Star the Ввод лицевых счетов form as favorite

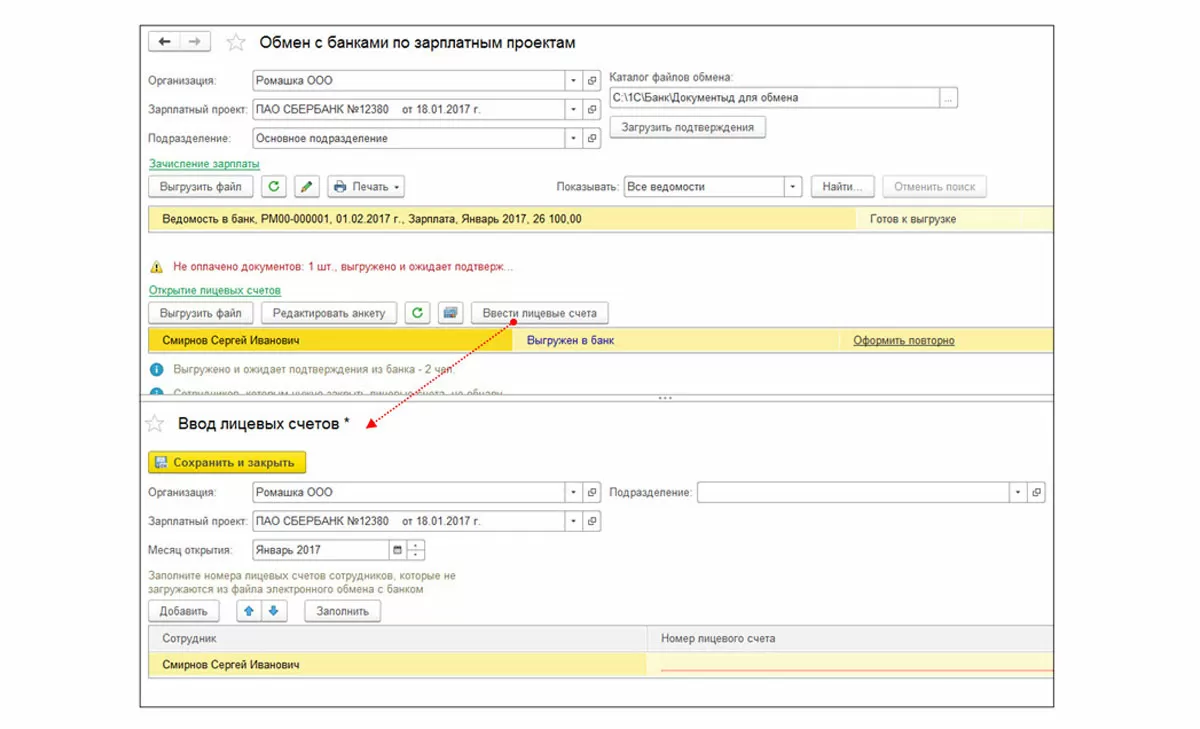coord(155,424)
